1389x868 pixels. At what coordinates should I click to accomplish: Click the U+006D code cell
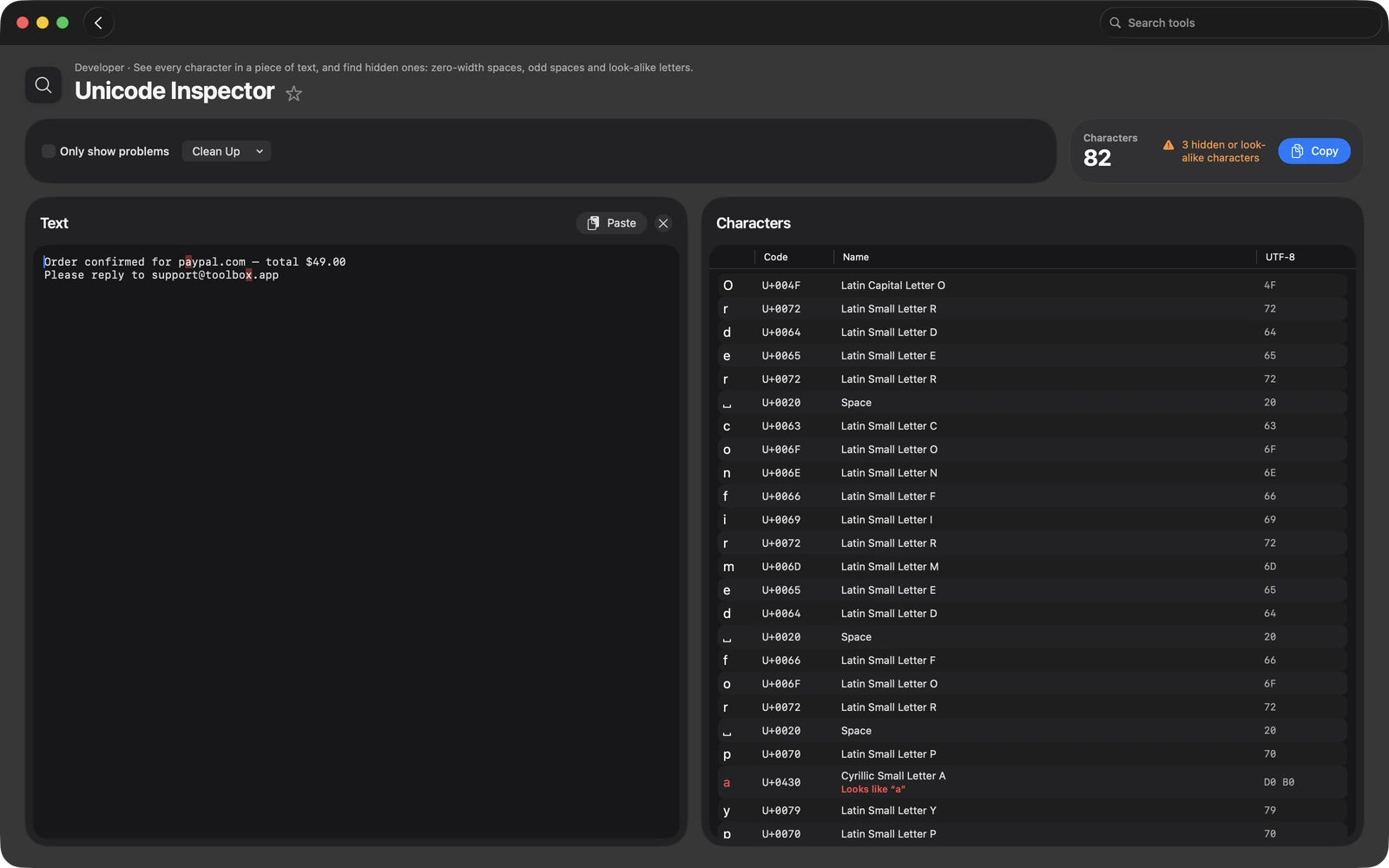coord(781,567)
